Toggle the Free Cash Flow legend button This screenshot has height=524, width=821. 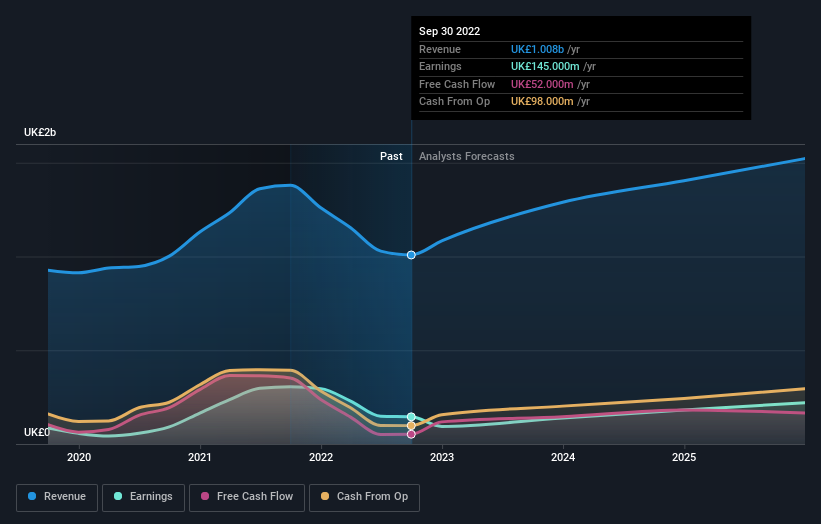247,497
